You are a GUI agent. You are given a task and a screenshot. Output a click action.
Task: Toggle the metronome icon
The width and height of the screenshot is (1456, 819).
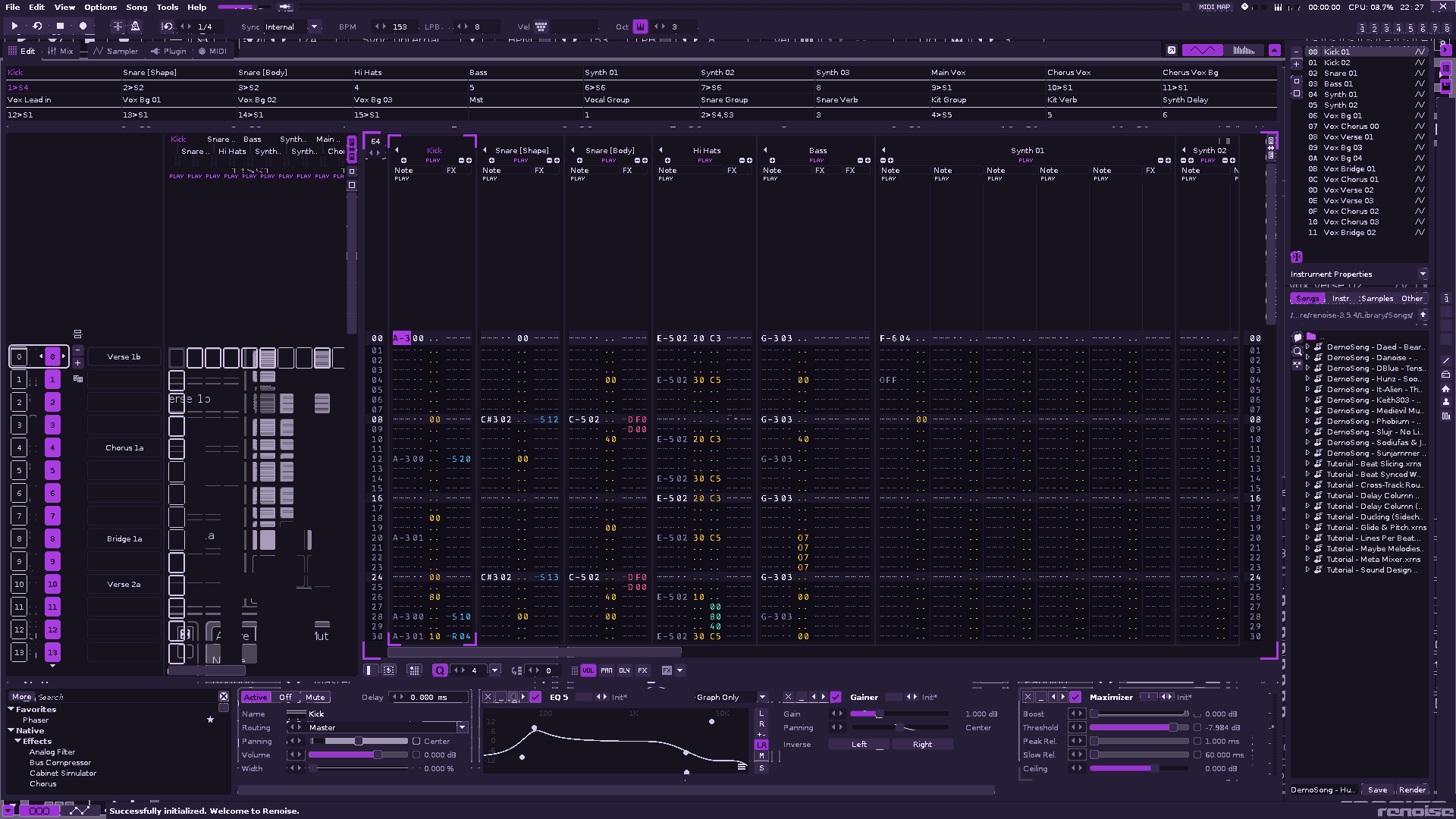(135, 26)
